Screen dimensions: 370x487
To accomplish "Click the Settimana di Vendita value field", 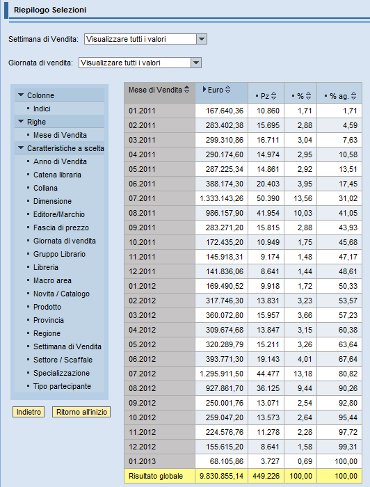I will click(x=140, y=39).
